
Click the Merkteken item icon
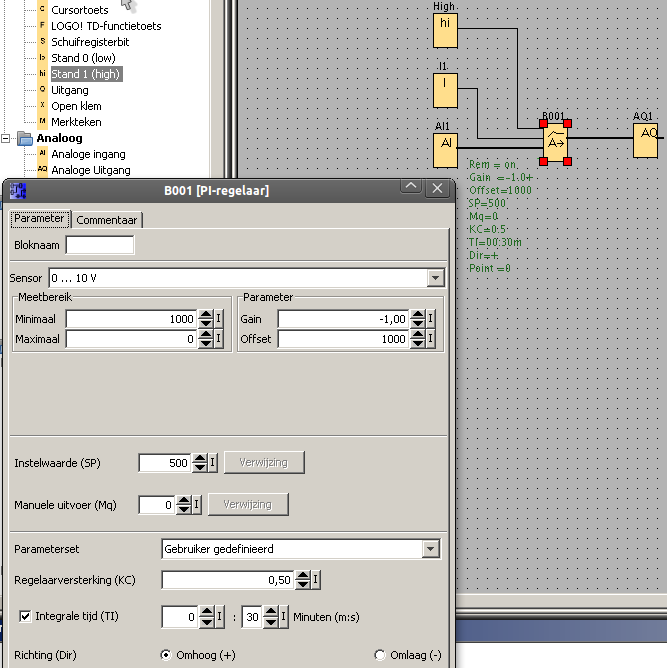coord(42,122)
